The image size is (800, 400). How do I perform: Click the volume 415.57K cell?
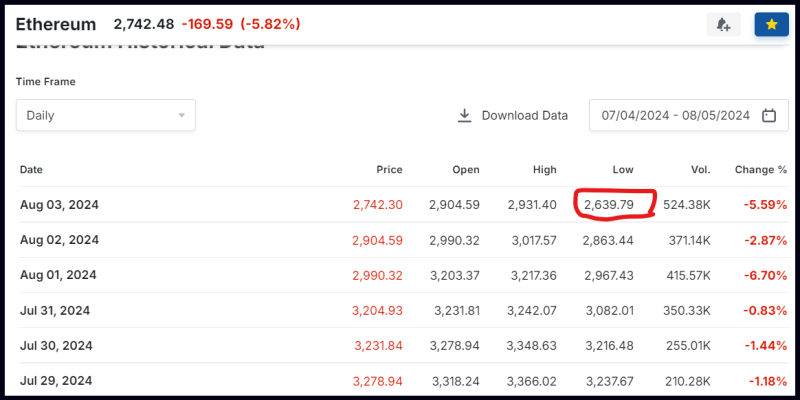688,276
